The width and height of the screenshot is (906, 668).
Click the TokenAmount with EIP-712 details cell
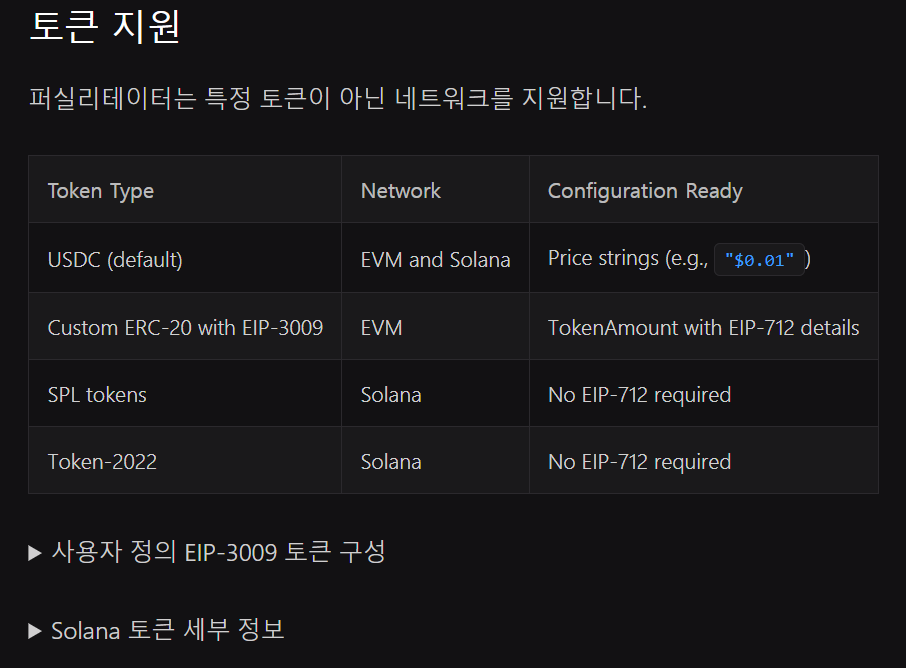[703, 327]
